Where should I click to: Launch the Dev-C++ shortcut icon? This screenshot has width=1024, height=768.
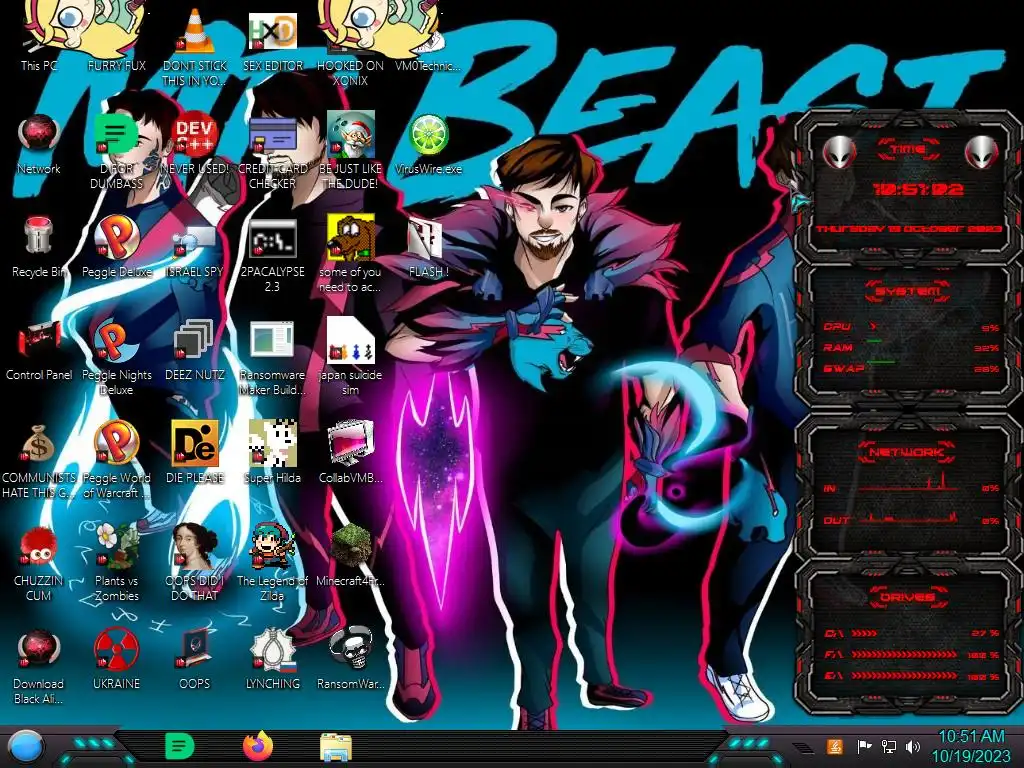click(x=195, y=134)
